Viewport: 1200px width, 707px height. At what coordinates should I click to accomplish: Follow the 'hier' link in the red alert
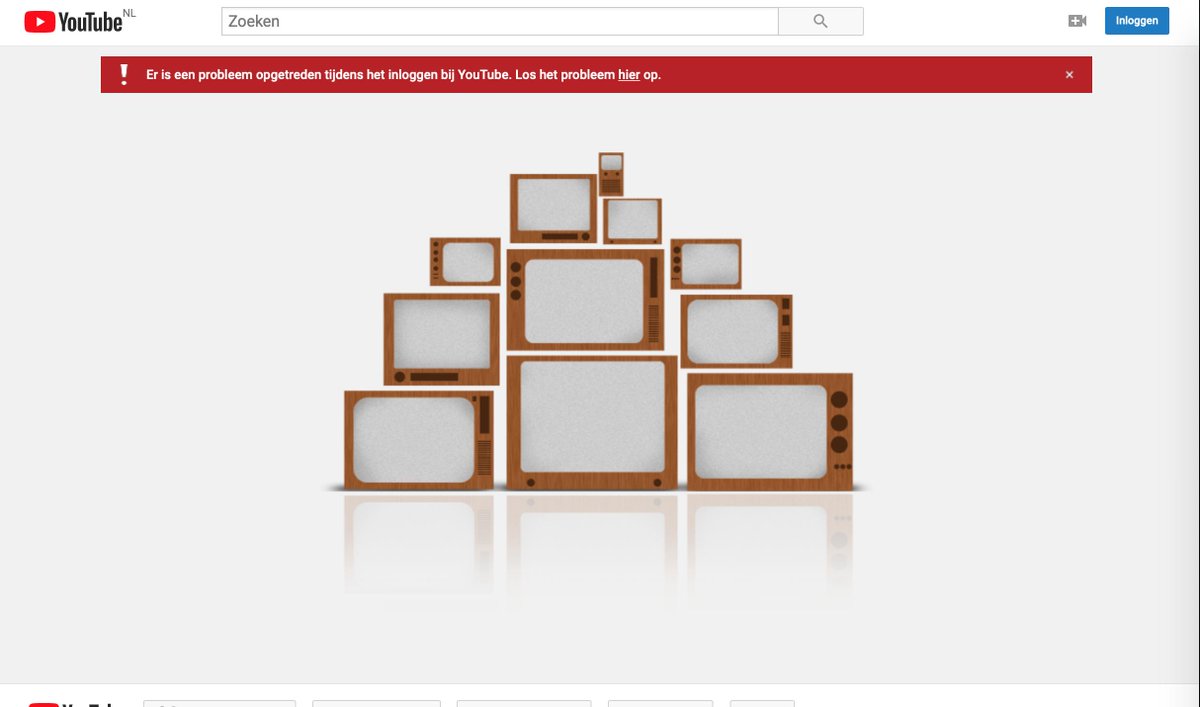pos(629,75)
